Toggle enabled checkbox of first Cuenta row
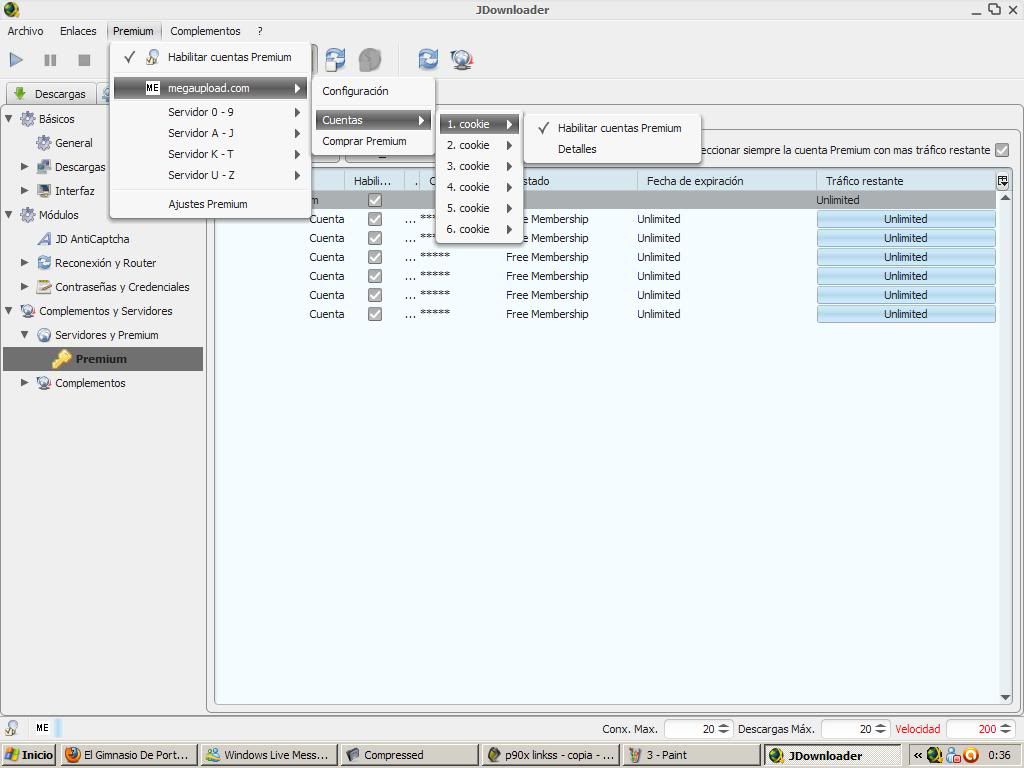Screen dimensions: 1024x768 375,219
